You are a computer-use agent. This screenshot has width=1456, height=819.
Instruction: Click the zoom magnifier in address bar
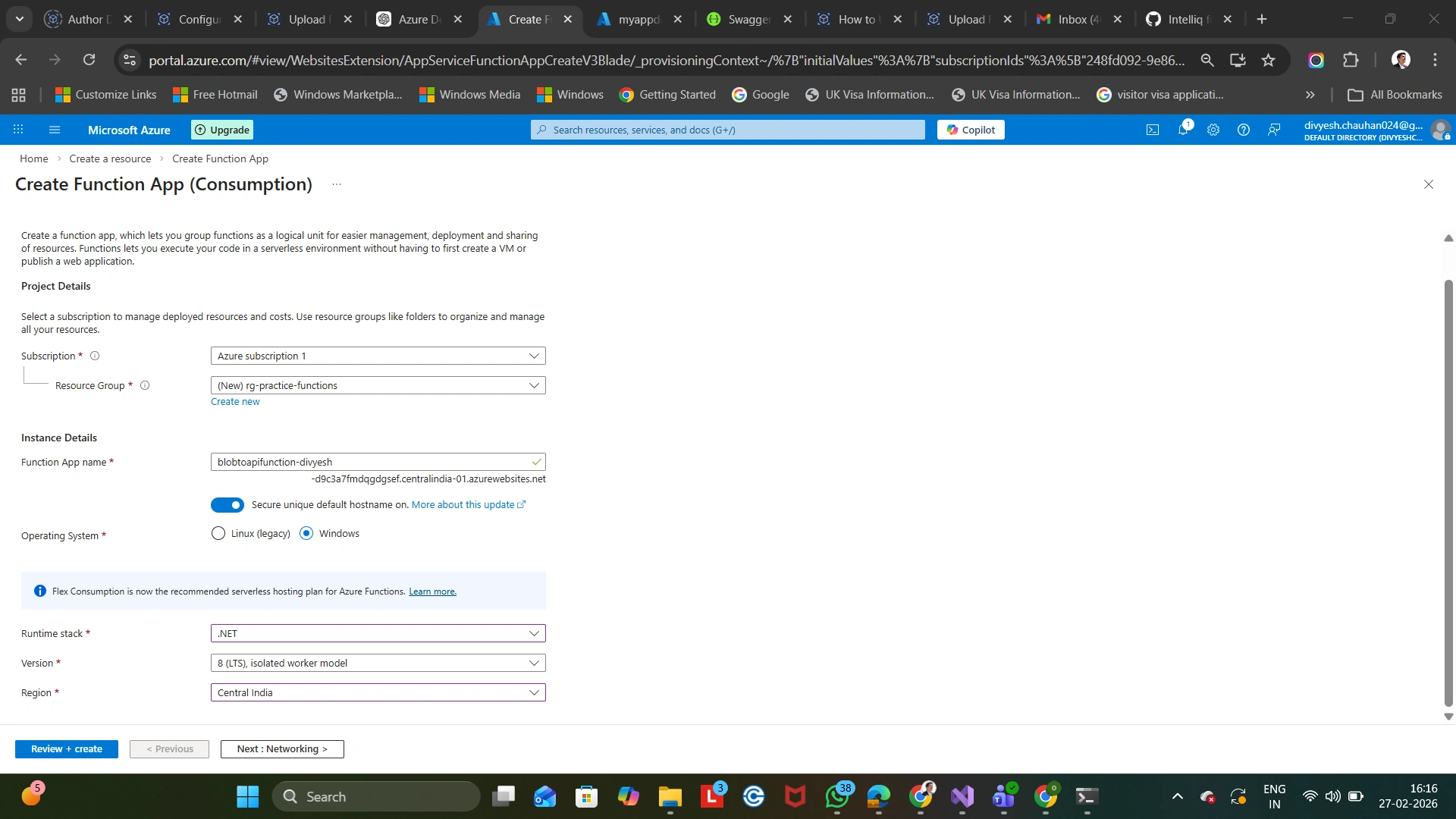(1207, 60)
